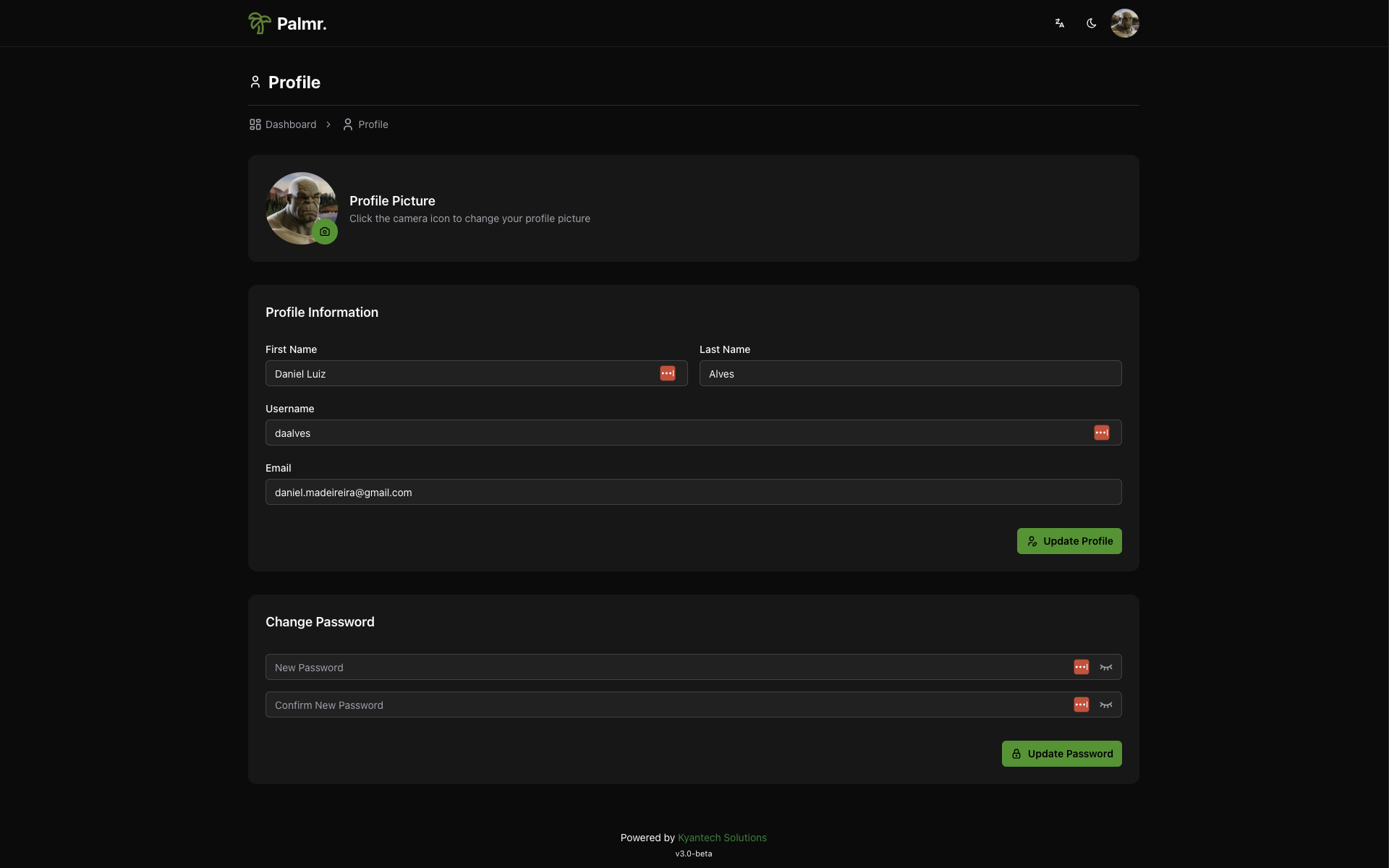The height and width of the screenshot is (868, 1389).
Task: Click into the Email input field
Action: point(692,492)
